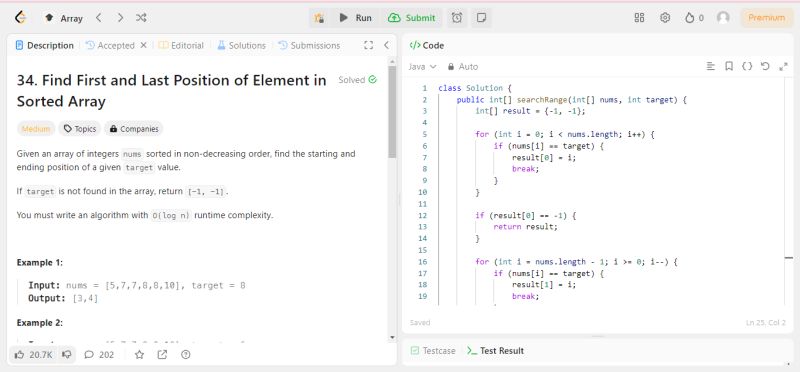Place cursor on code line 5
The width and height of the screenshot is (800, 372).
[564, 135]
